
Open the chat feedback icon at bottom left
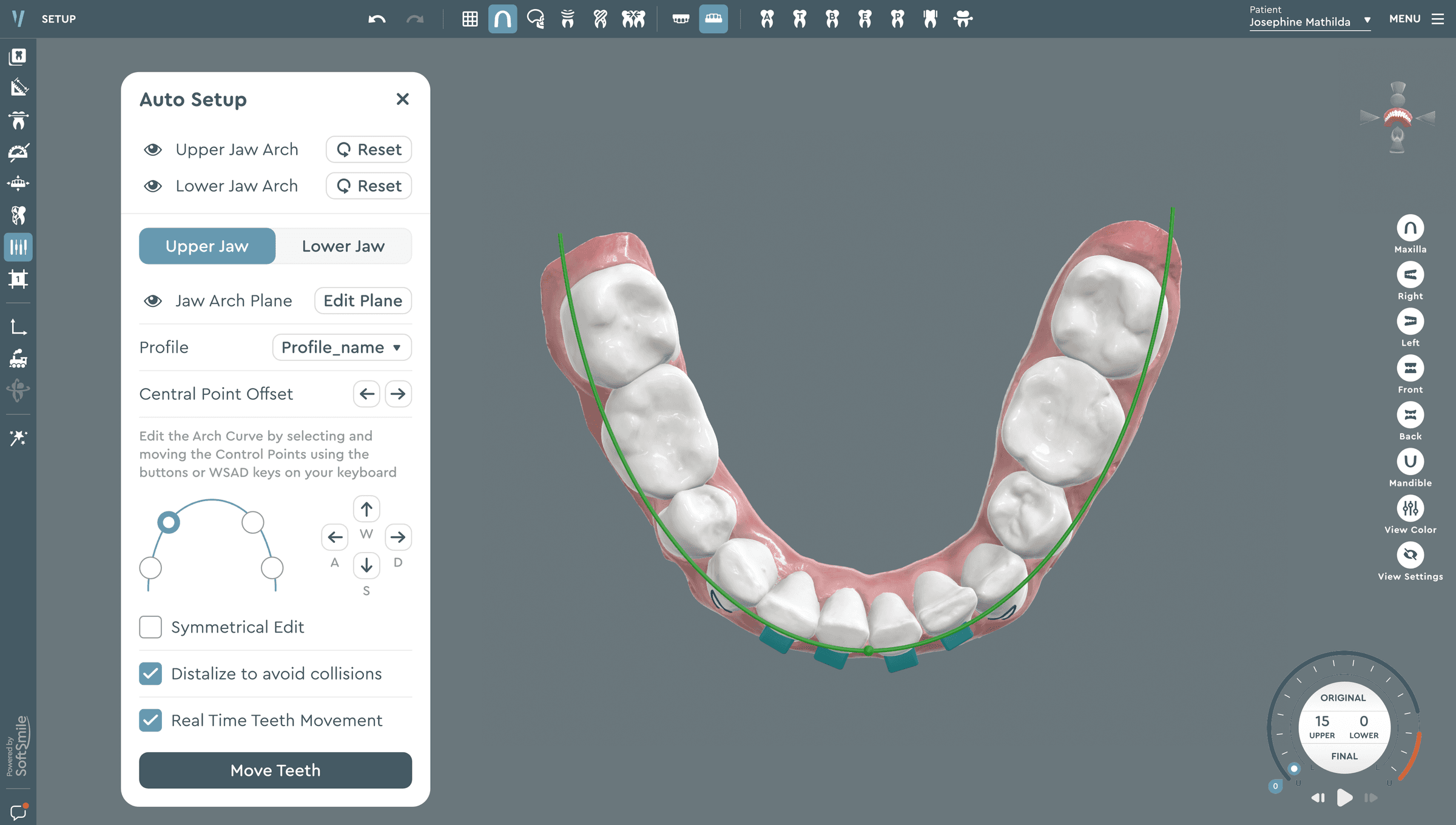point(18,811)
